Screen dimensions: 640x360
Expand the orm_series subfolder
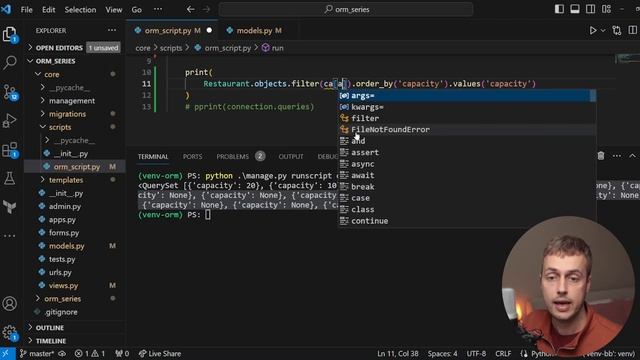coord(62,299)
